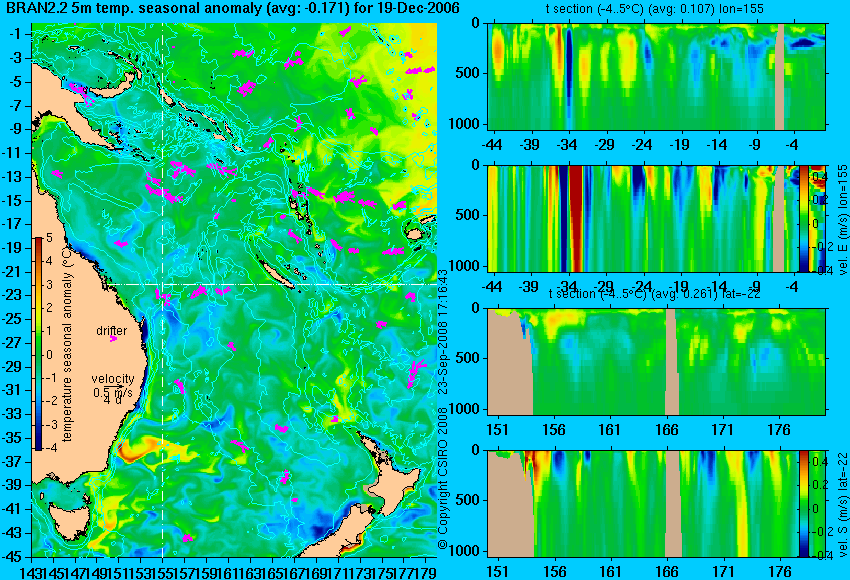Click the '155' longitude label under the map
The image size is (850, 580).
(163, 571)
